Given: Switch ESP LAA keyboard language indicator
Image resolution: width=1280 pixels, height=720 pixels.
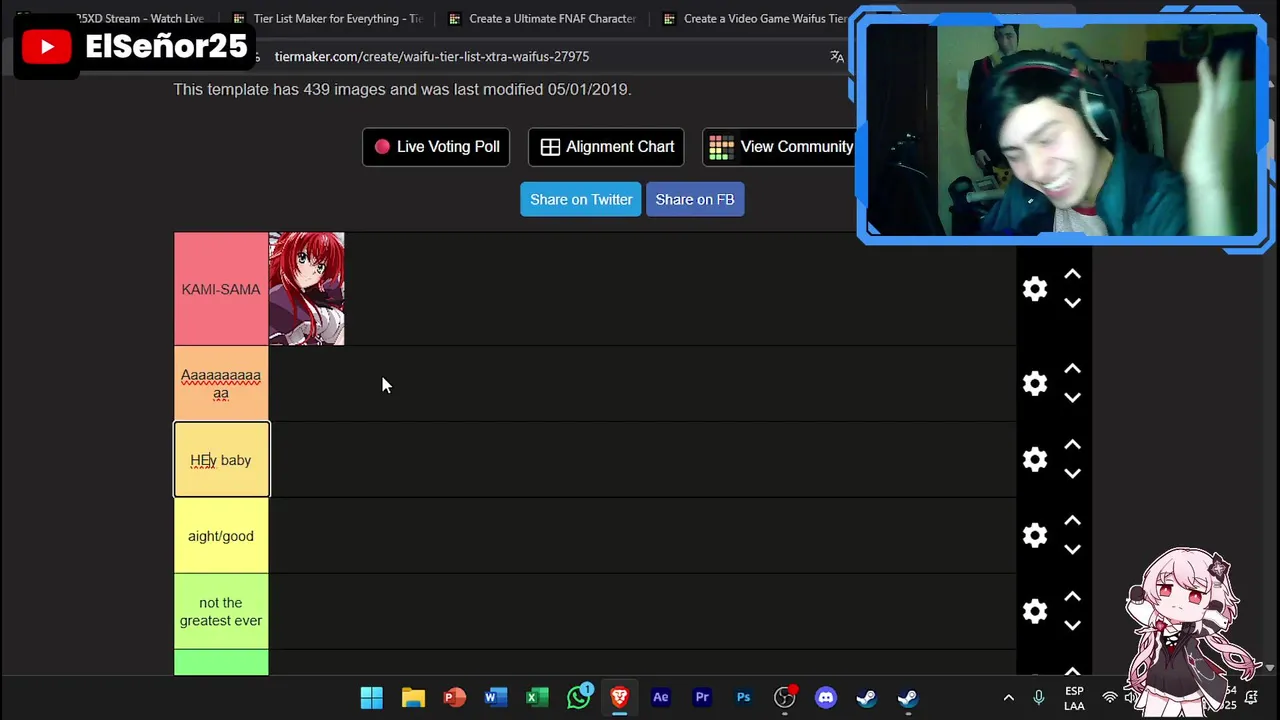Looking at the screenshot, I should pyautogui.click(x=1074, y=698).
